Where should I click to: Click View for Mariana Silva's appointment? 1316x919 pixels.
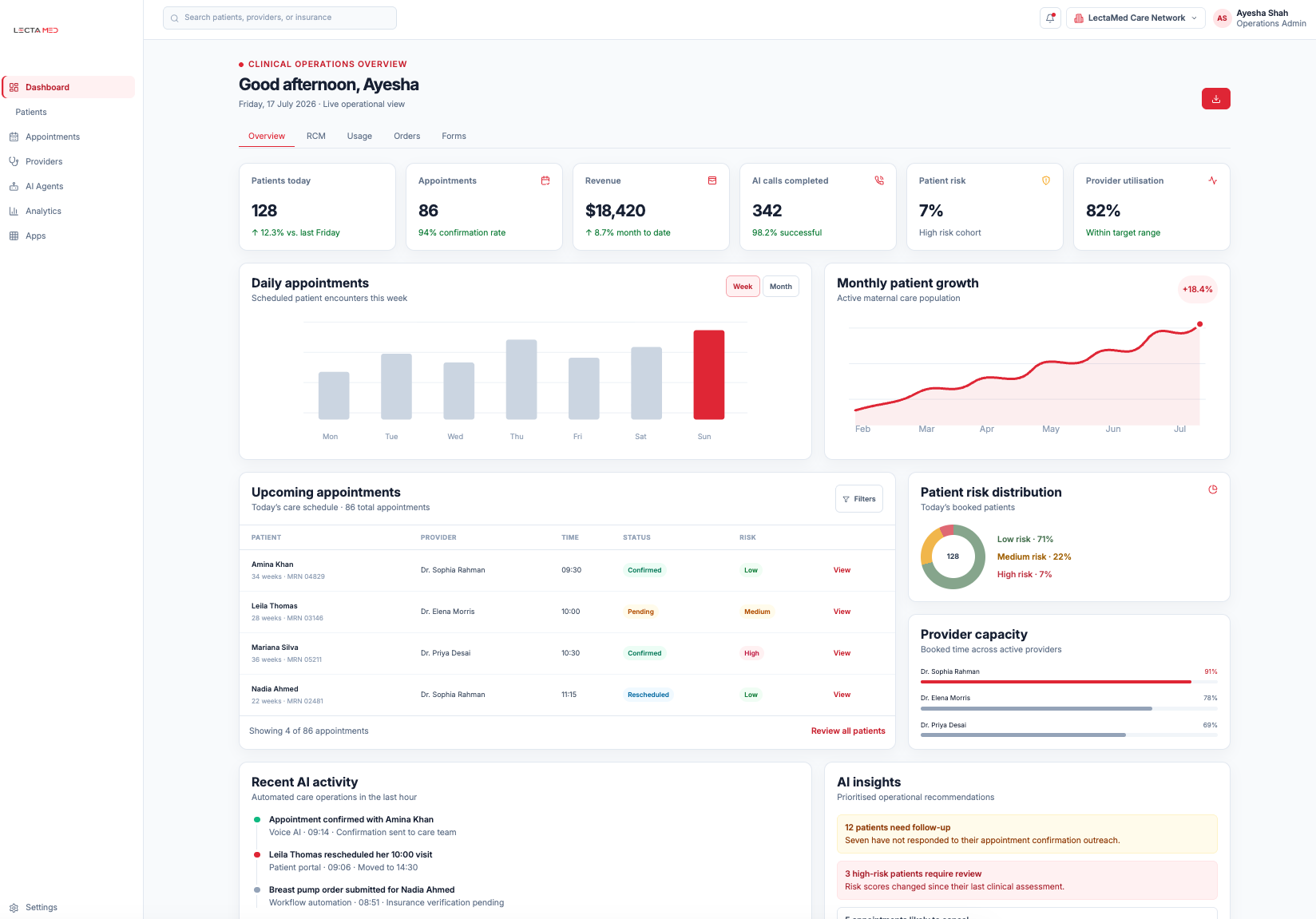pyautogui.click(x=842, y=653)
